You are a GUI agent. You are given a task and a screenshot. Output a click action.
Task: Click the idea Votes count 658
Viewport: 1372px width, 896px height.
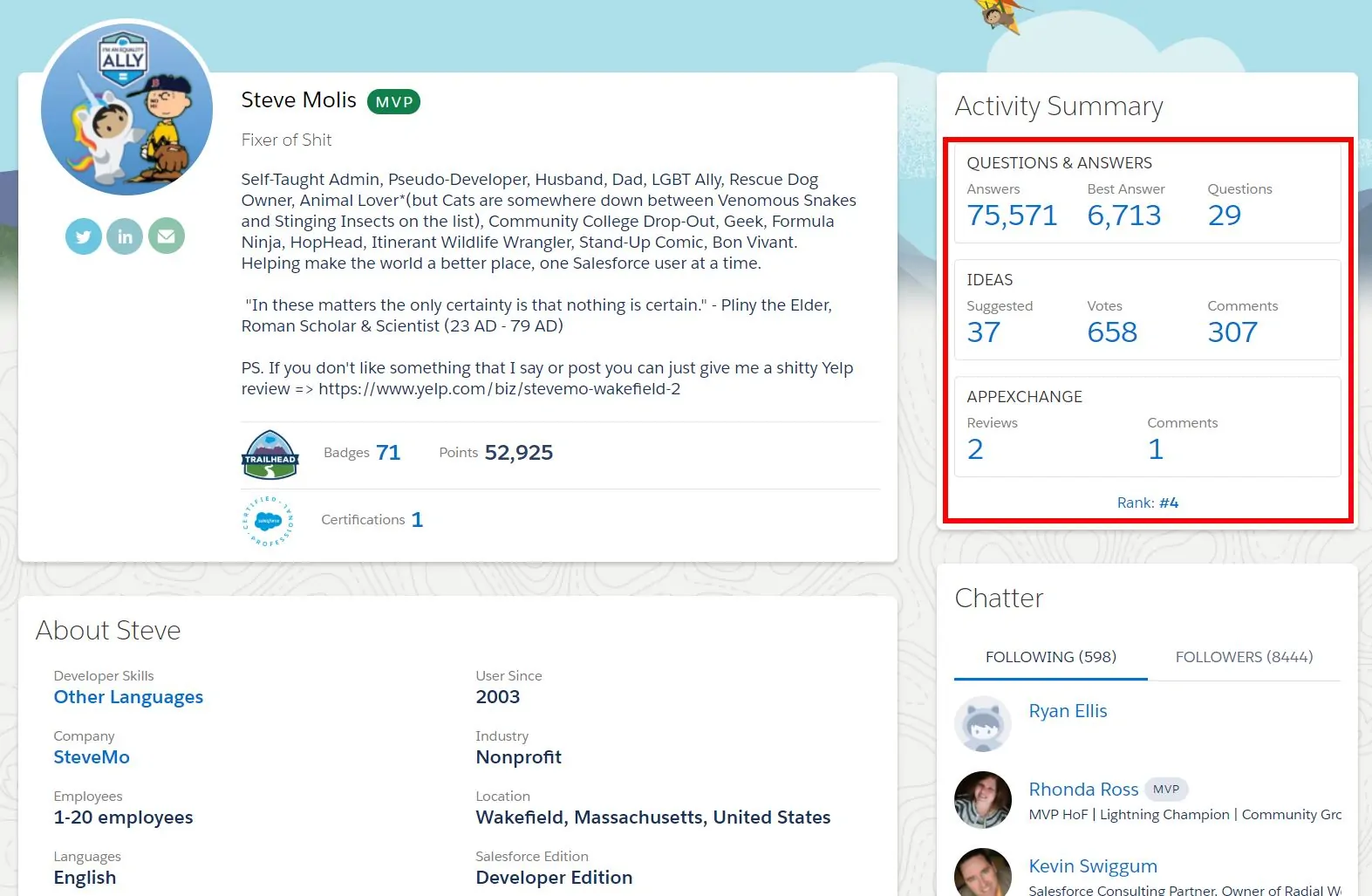click(1113, 332)
